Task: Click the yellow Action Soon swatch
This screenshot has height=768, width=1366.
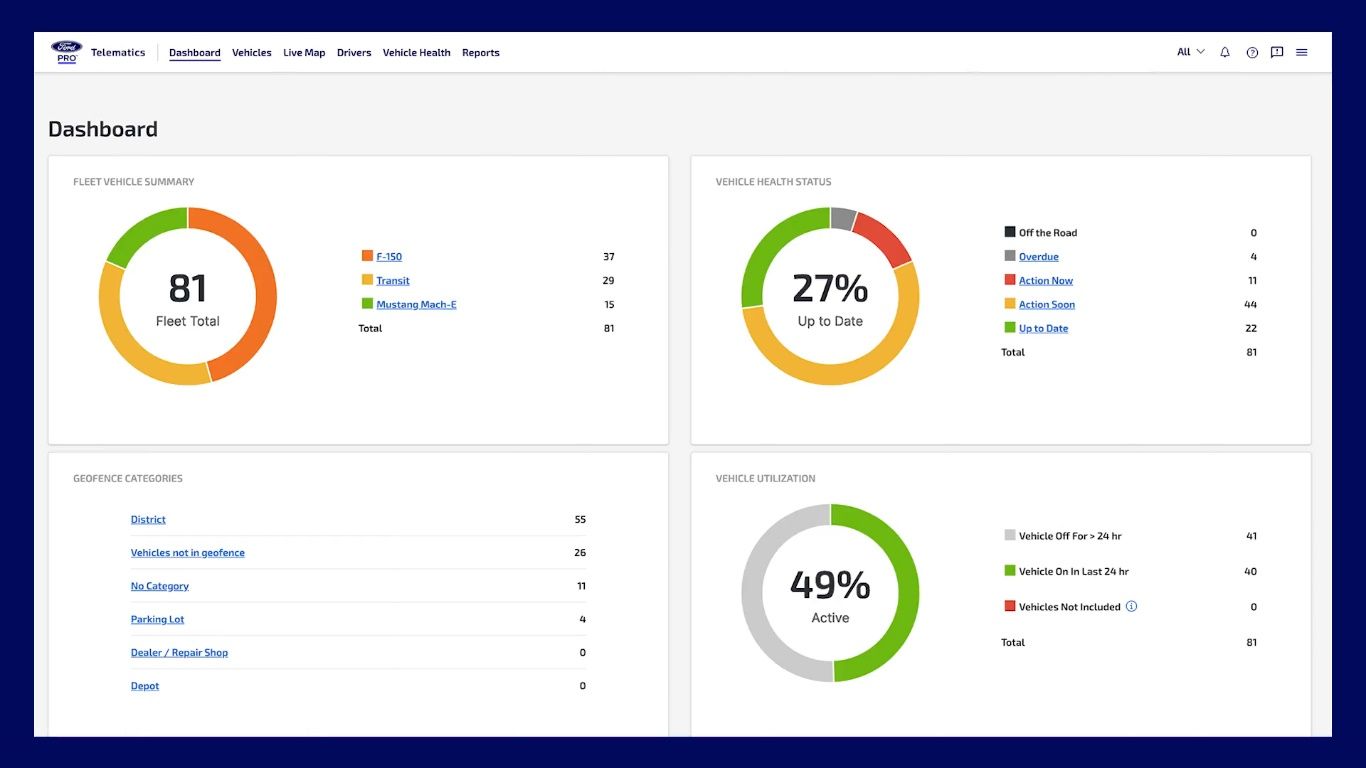Action: [x=1010, y=304]
